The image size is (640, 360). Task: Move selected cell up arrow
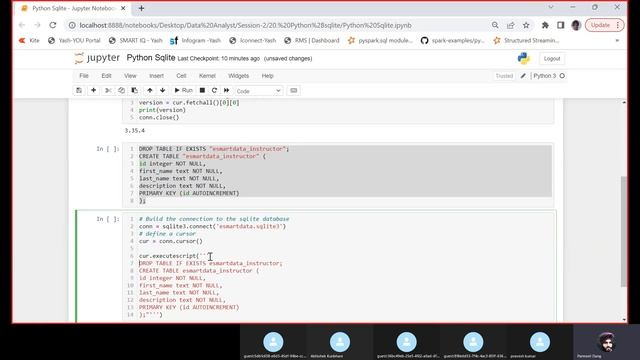click(150, 90)
